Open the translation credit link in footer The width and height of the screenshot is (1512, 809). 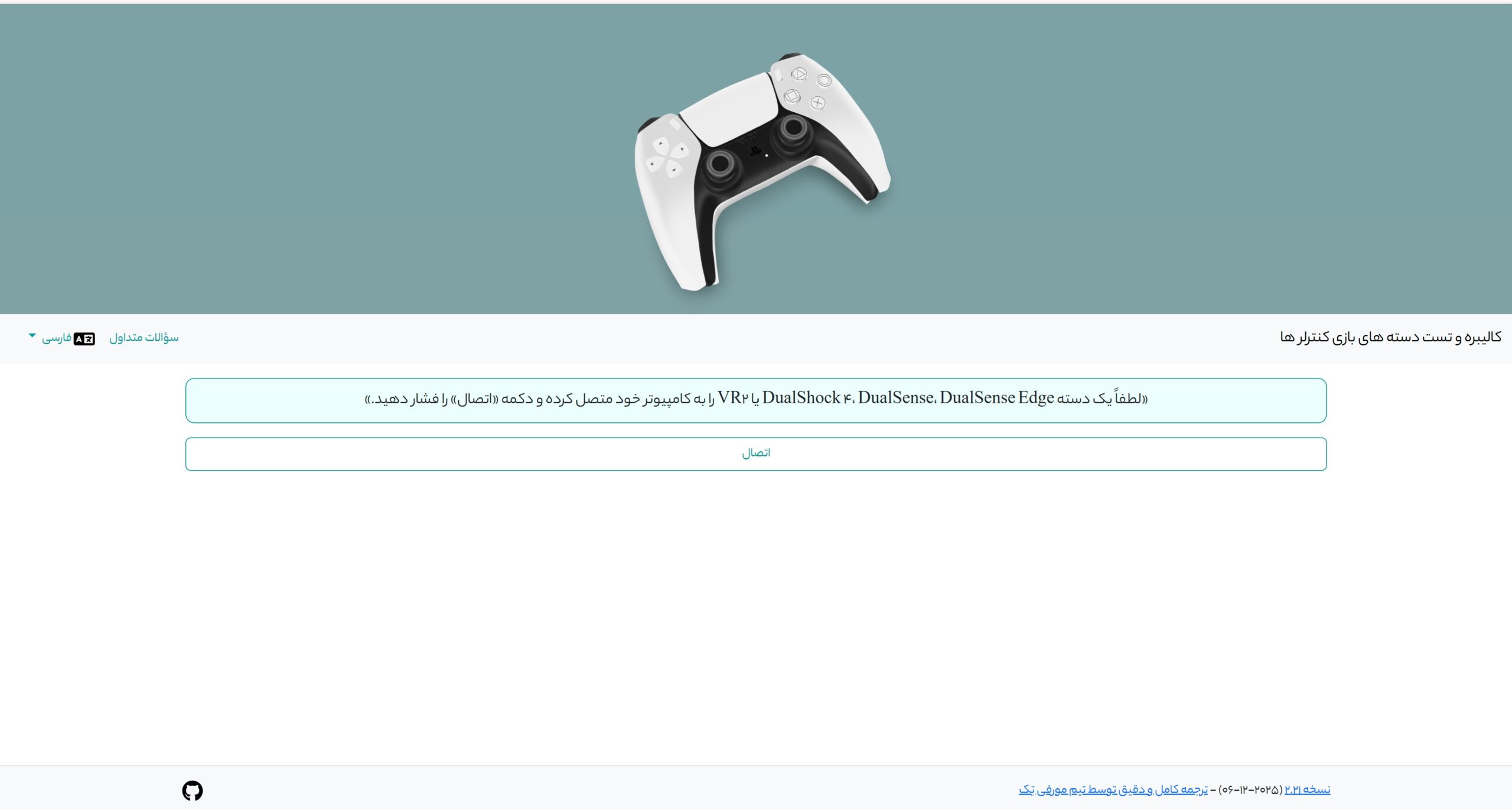click(x=1113, y=790)
